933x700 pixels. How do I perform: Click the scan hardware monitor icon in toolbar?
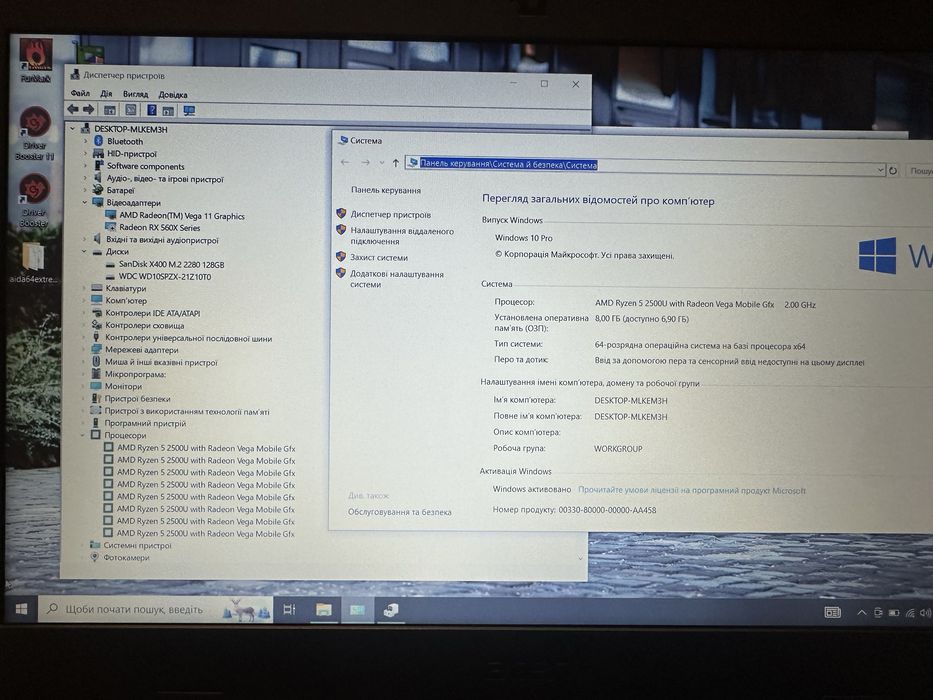(189, 111)
